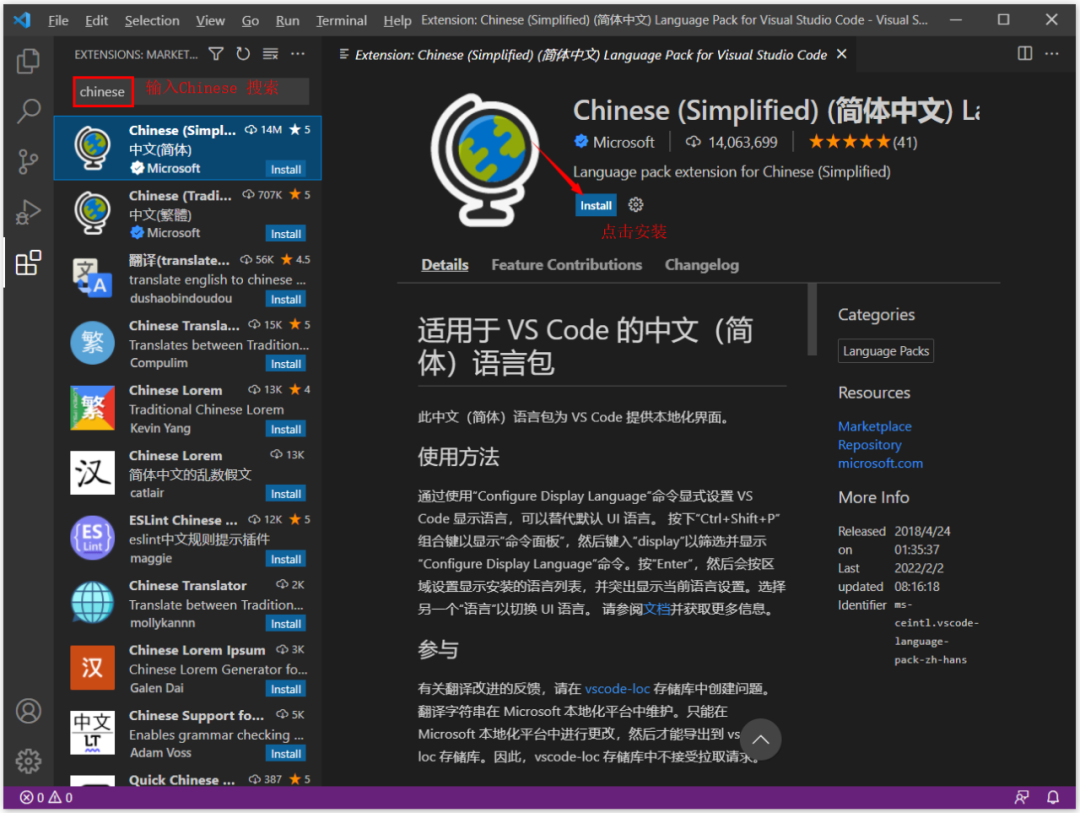Open the Filter Extensions dropdown
The height and width of the screenshot is (813, 1080).
pyautogui.click(x=215, y=54)
